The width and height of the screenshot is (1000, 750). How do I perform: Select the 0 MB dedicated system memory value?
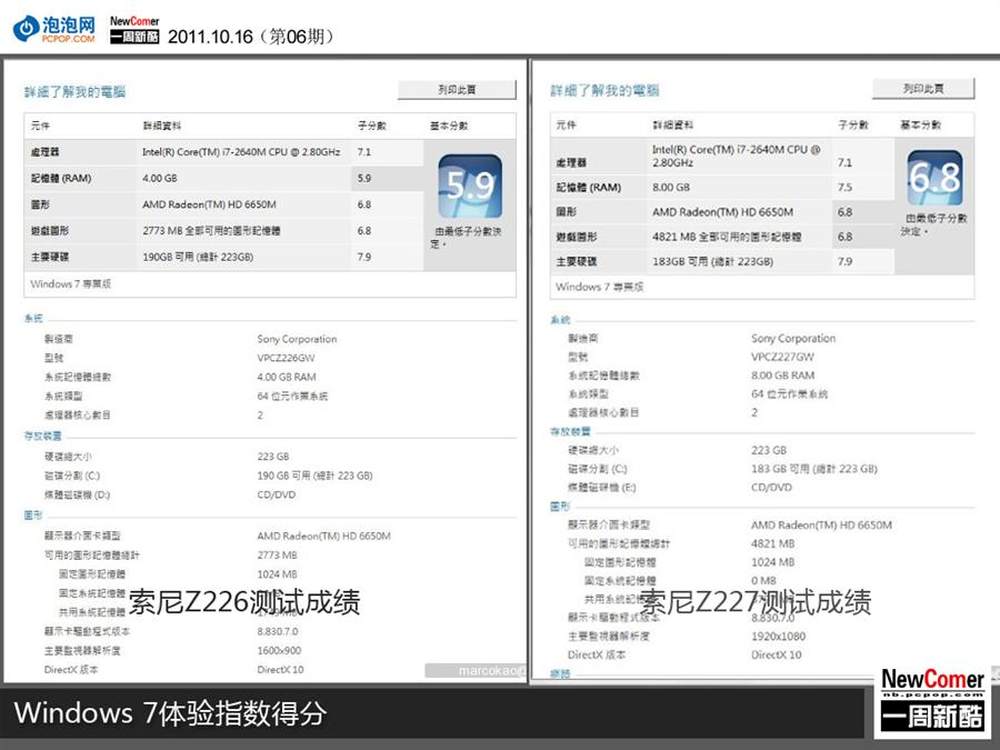pos(763,580)
